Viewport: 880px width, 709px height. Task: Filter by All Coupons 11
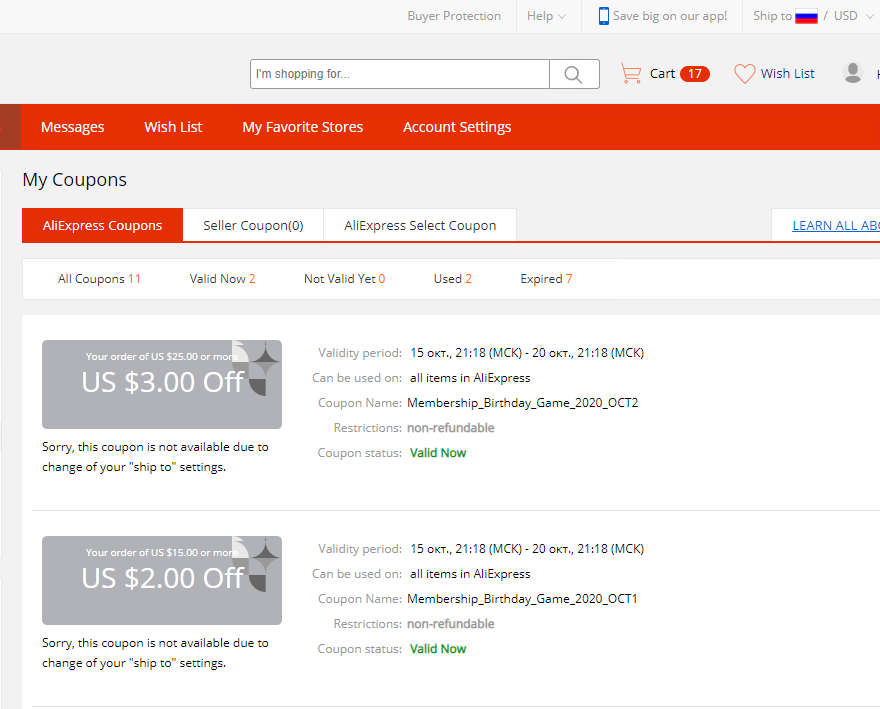[x=99, y=279]
